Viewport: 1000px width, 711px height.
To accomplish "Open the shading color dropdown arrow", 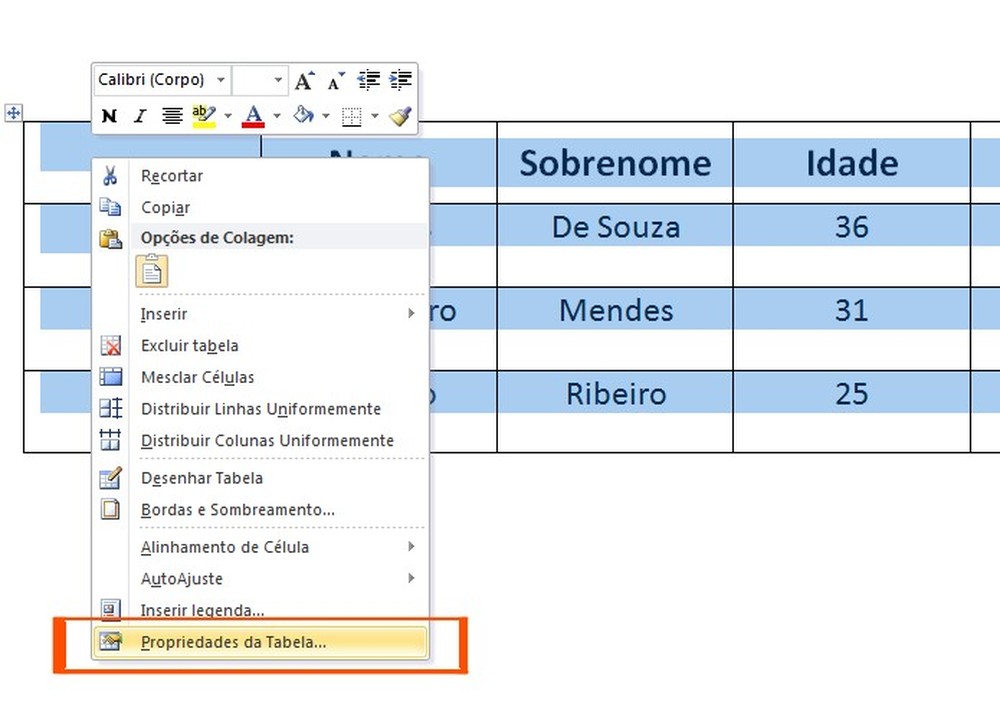I will tap(326, 116).
